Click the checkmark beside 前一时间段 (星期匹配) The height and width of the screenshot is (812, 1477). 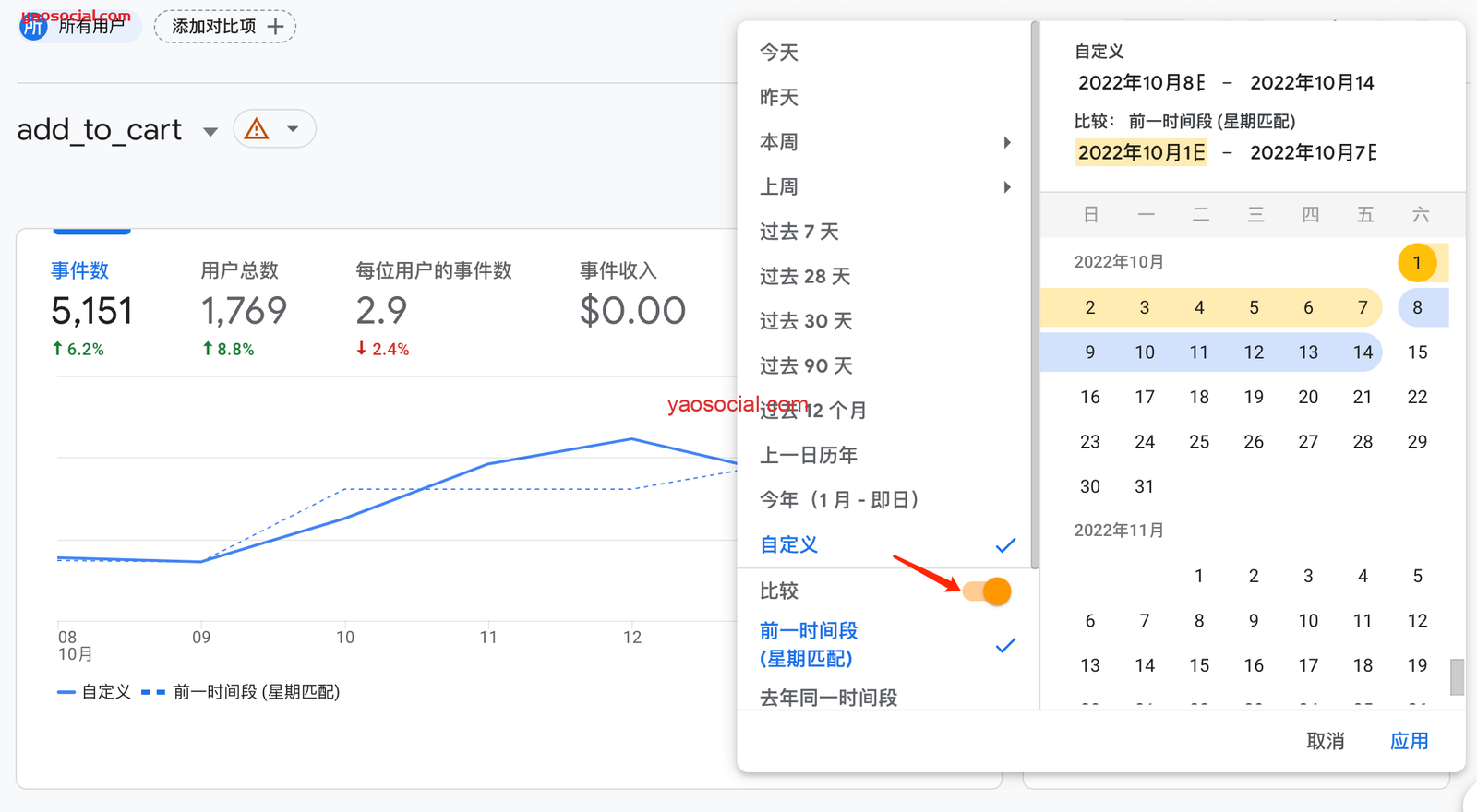pos(1005,645)
